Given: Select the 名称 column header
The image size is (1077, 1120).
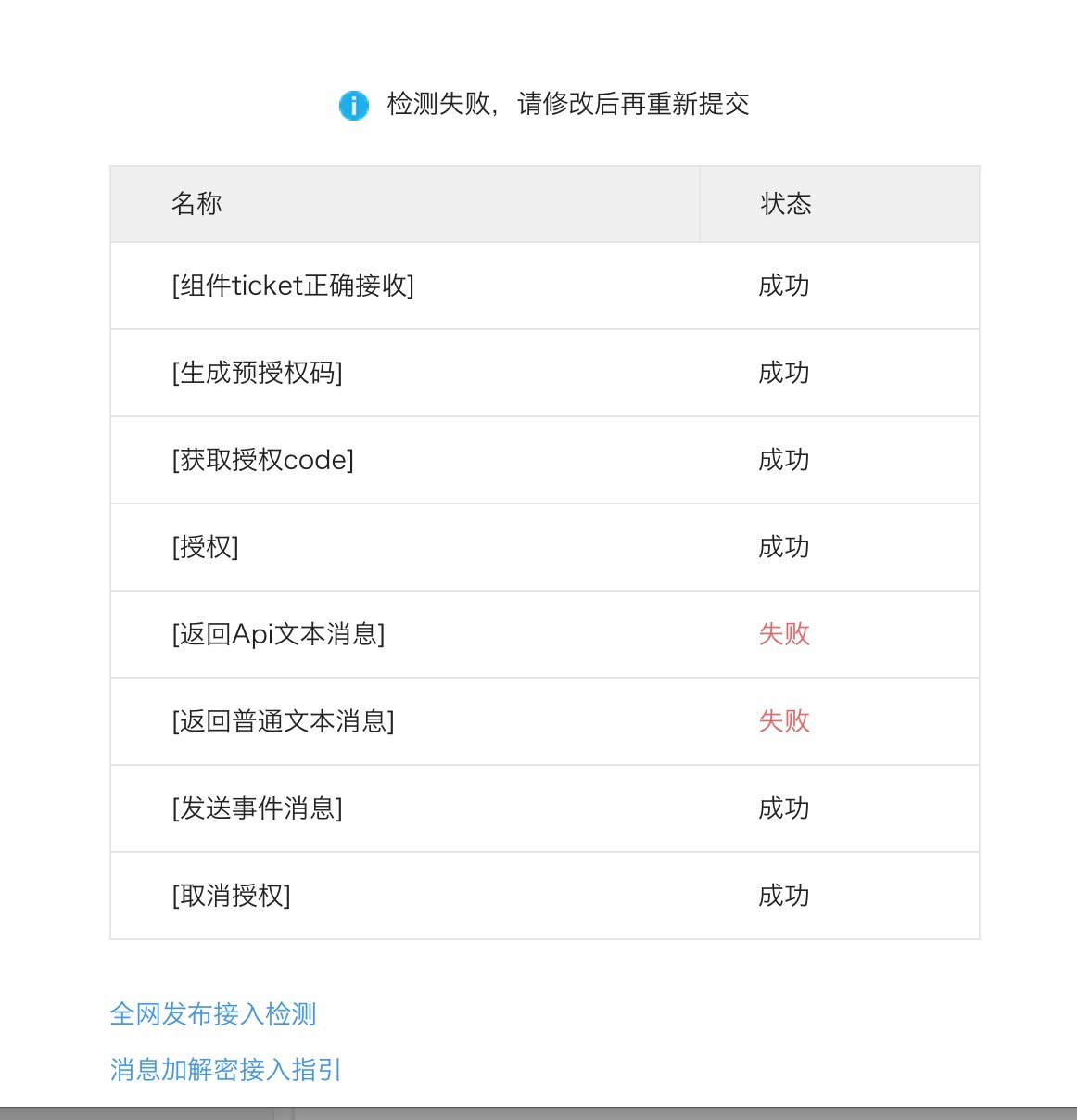Looking at the screenshot, I should (x=196, y=204).
